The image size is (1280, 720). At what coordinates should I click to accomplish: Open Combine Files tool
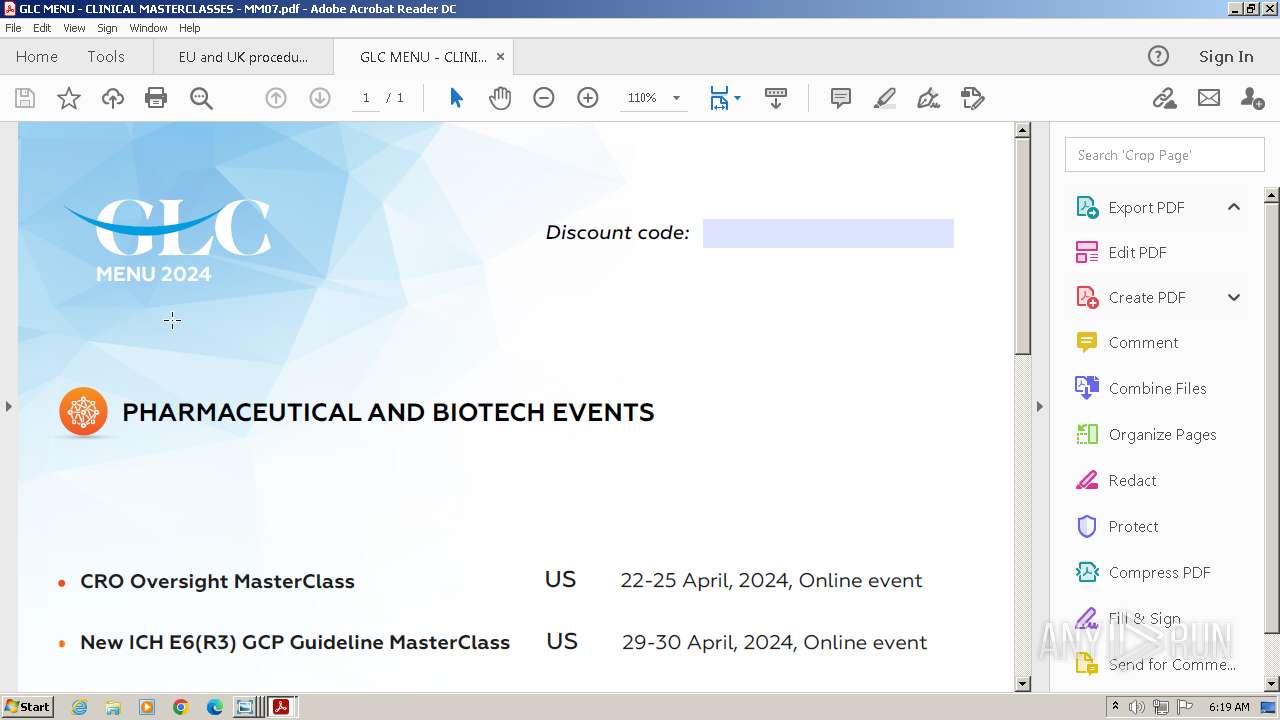point(1157,388)
